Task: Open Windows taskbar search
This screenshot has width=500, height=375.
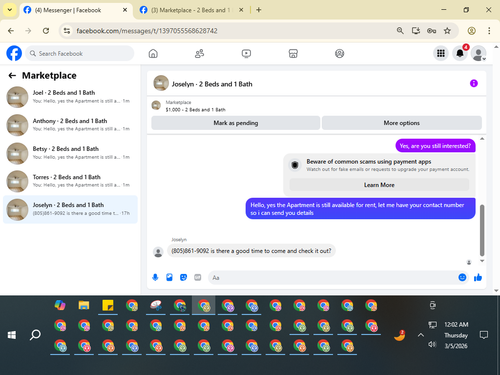Action: pyautogui.click(x=35, y=335)
